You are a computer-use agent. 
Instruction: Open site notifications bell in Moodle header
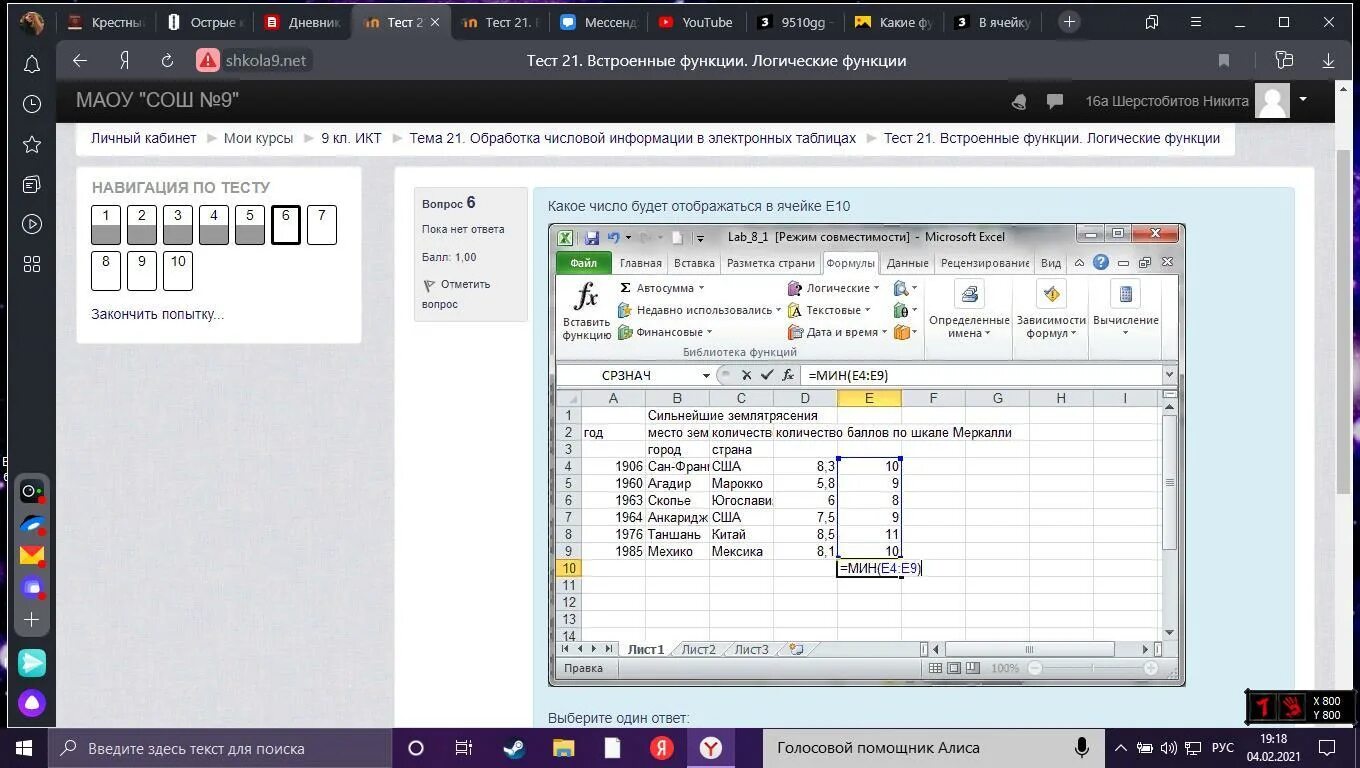[x=1019, y=101]
